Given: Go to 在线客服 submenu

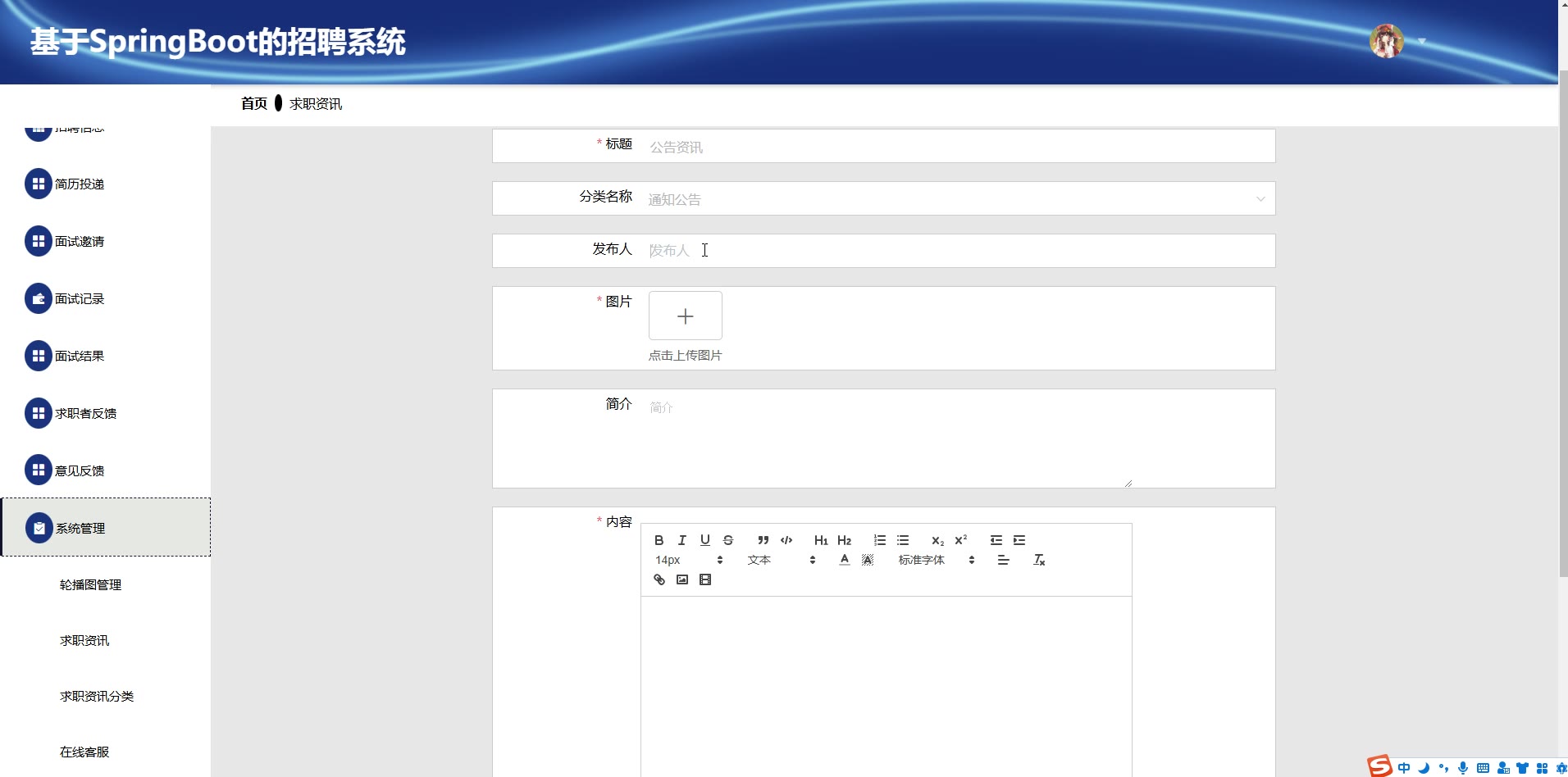Looking at the screenshot, I should 84,752.
